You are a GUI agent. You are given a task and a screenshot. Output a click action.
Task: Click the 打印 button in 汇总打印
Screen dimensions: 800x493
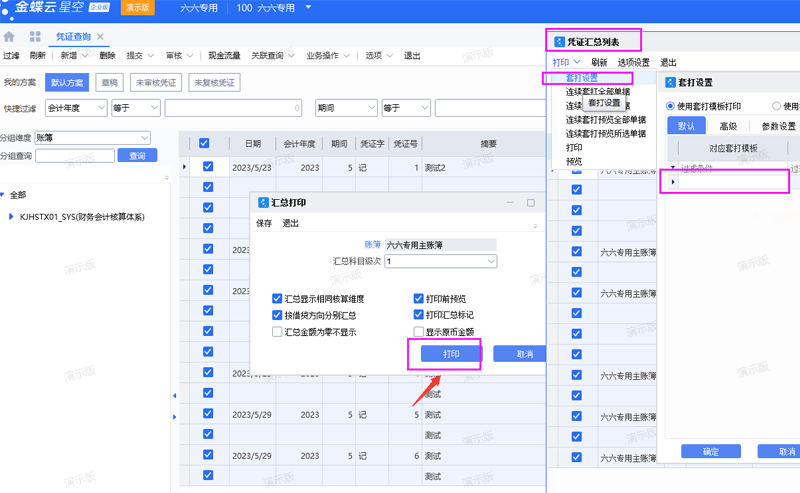[451, 354]
